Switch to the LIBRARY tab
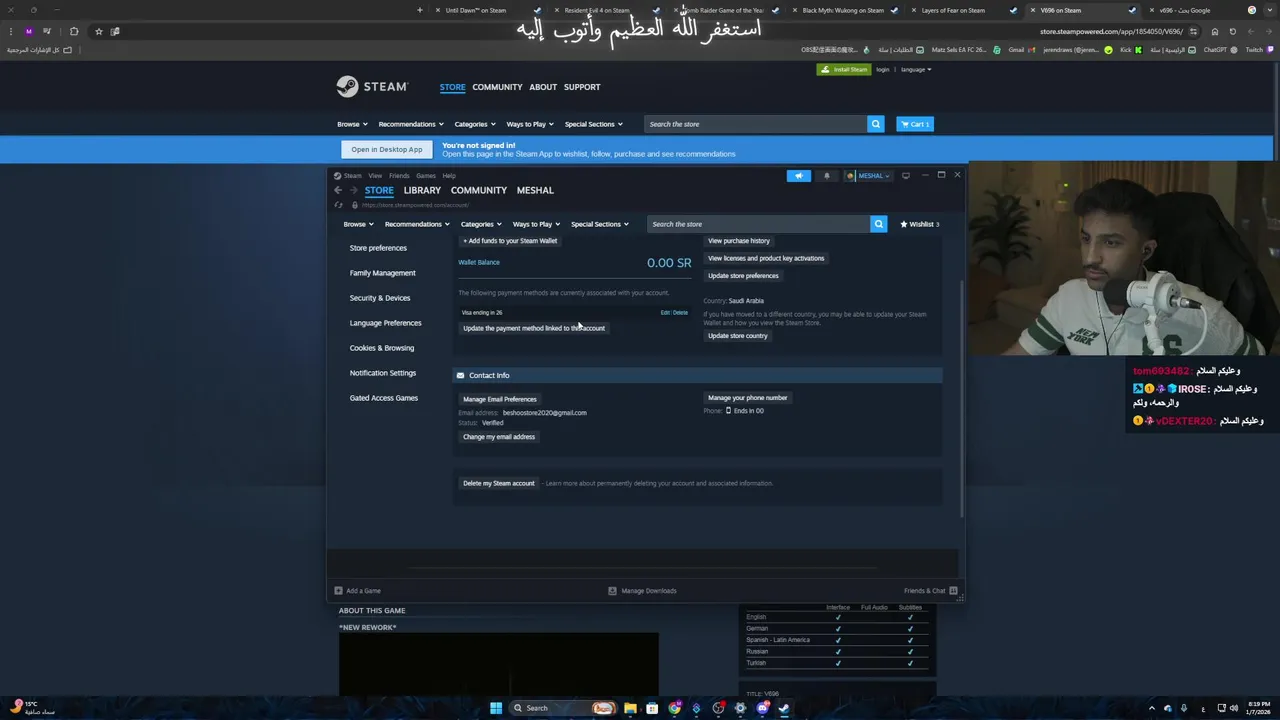1280x720 pixels. pos(422,190)
